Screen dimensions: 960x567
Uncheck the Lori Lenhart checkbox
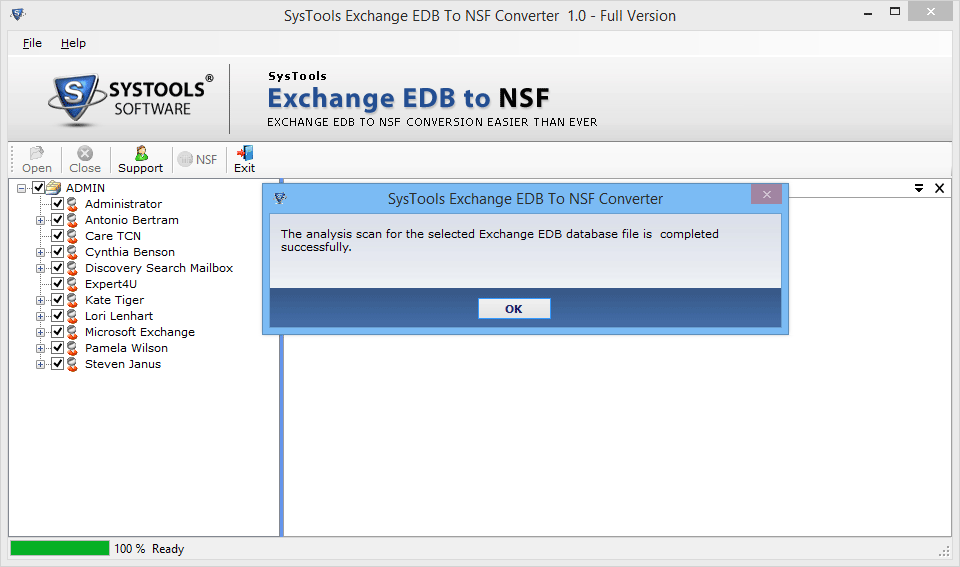point(58,315)
